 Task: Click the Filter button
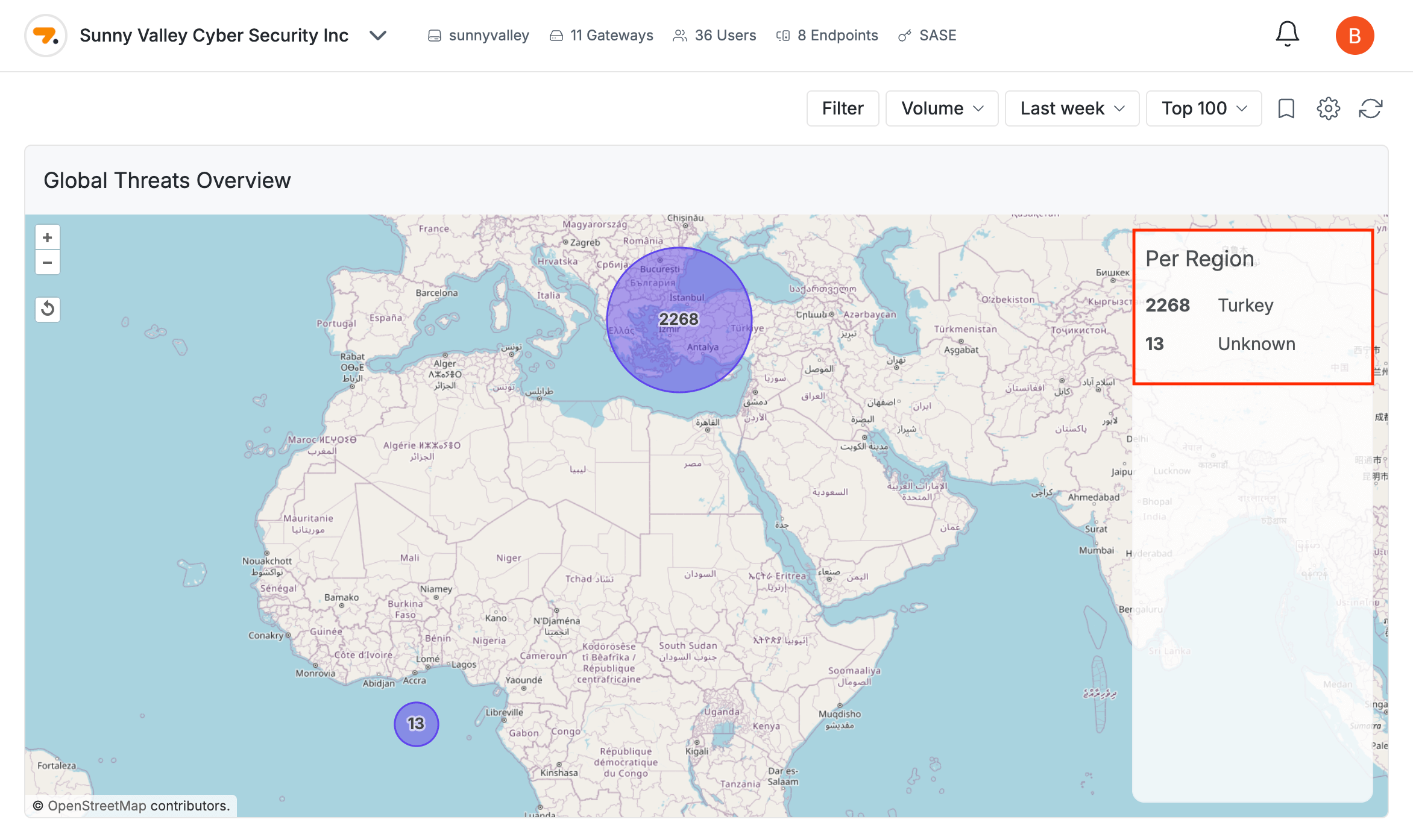click(843, 108)
